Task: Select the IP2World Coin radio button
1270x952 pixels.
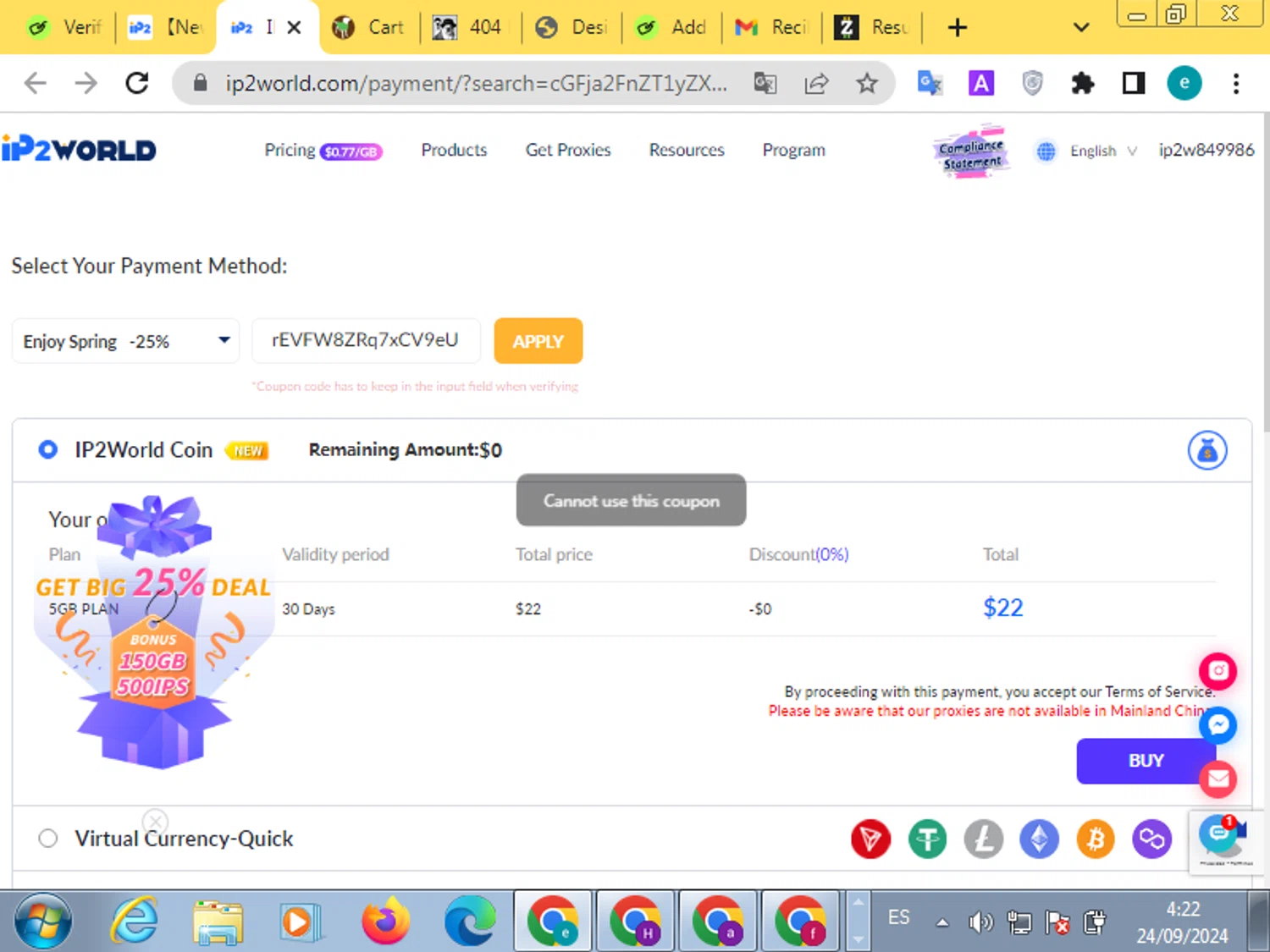Action: 48,449
